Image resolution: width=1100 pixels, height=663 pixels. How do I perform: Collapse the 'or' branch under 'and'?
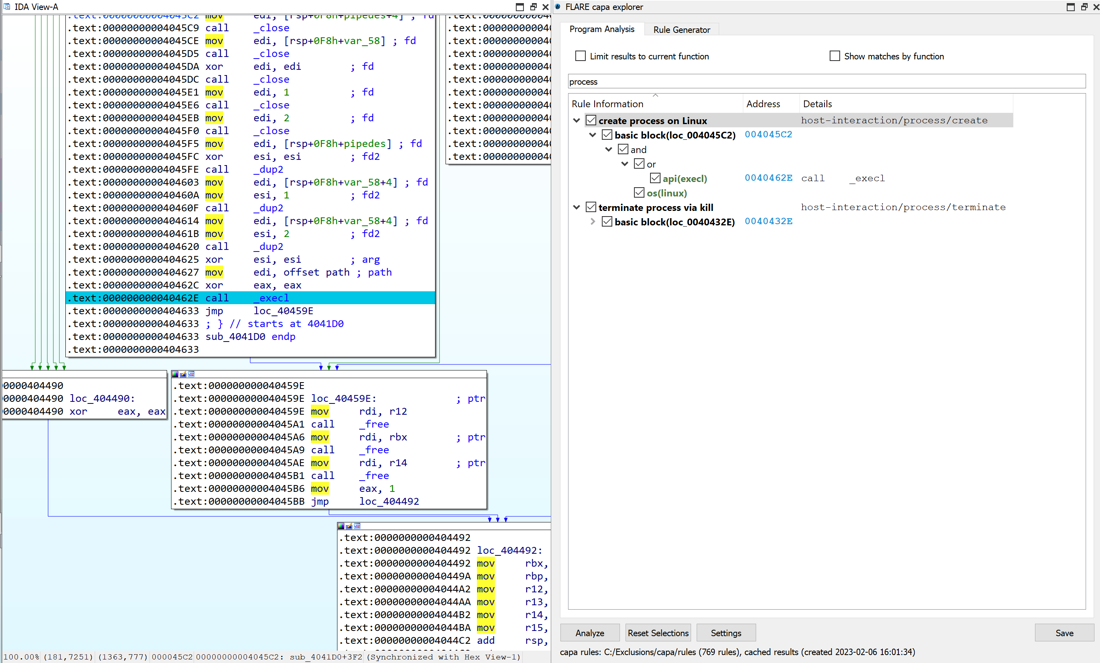pyautogui.click(x=624, y=163)
